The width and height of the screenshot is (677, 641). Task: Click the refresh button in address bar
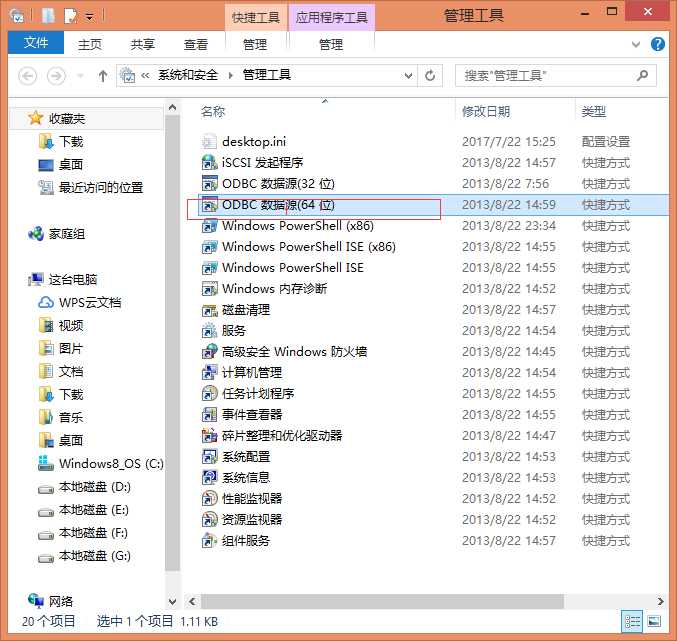coord(430,76)
